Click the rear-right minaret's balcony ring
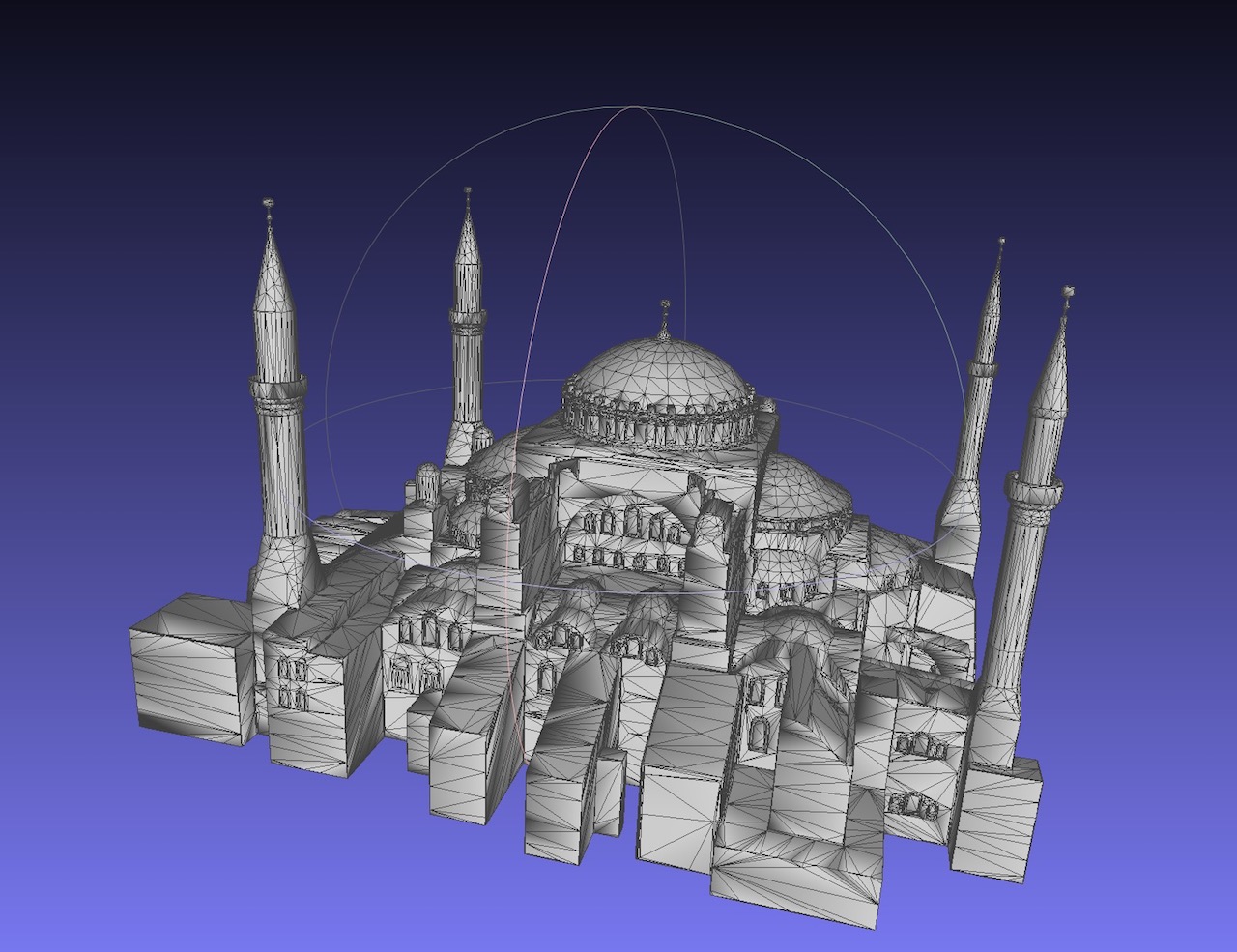Viewport: 1237px width, 952px height. click(982, 368)
